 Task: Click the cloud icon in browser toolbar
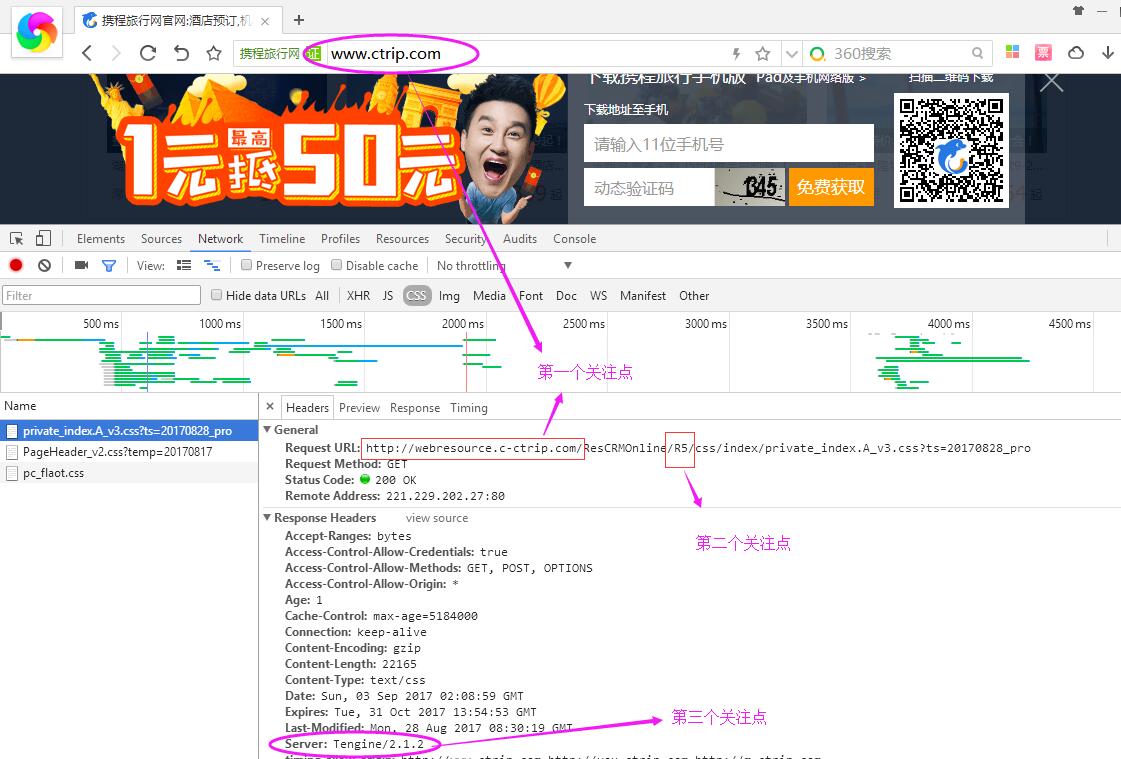[1076, 52]
